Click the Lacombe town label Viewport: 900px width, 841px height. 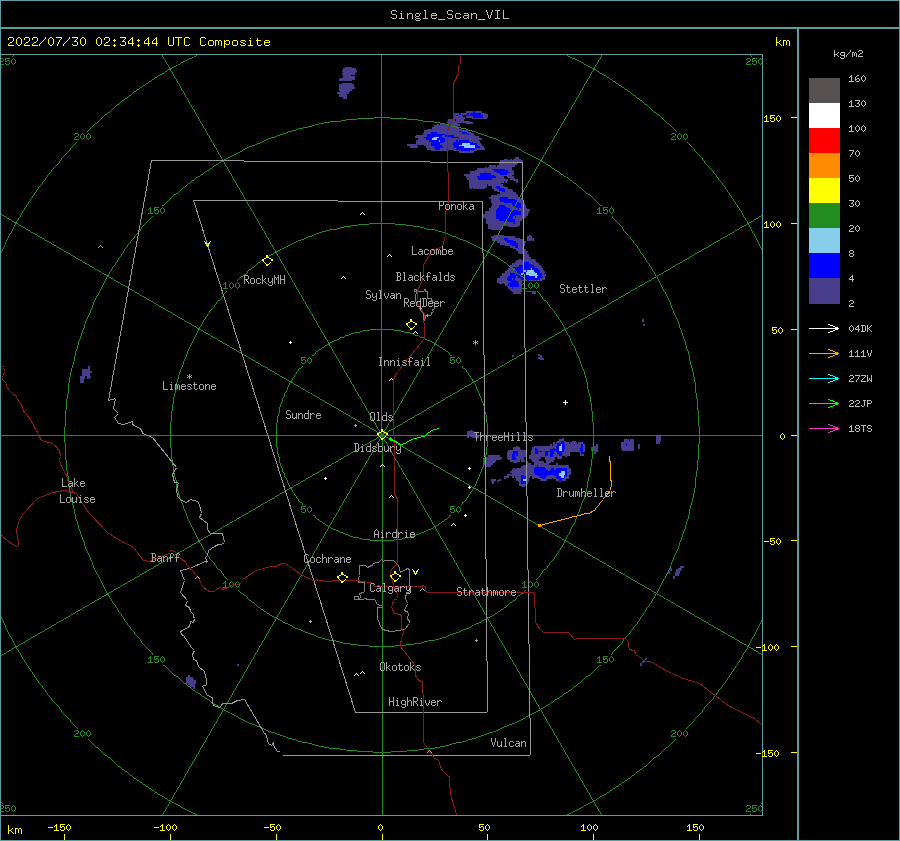click(x=432, y=251)
